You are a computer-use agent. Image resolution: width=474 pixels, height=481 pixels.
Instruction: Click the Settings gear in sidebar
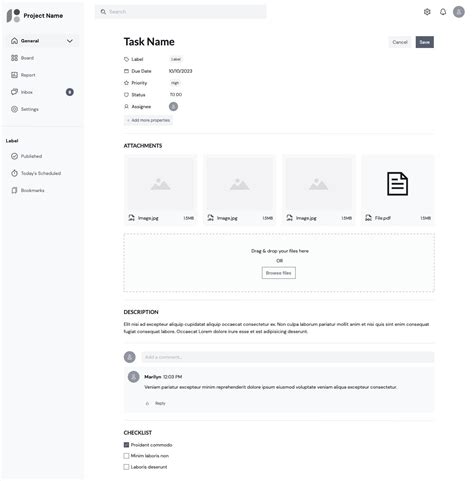pyautogui.click(x=14, y=109)
